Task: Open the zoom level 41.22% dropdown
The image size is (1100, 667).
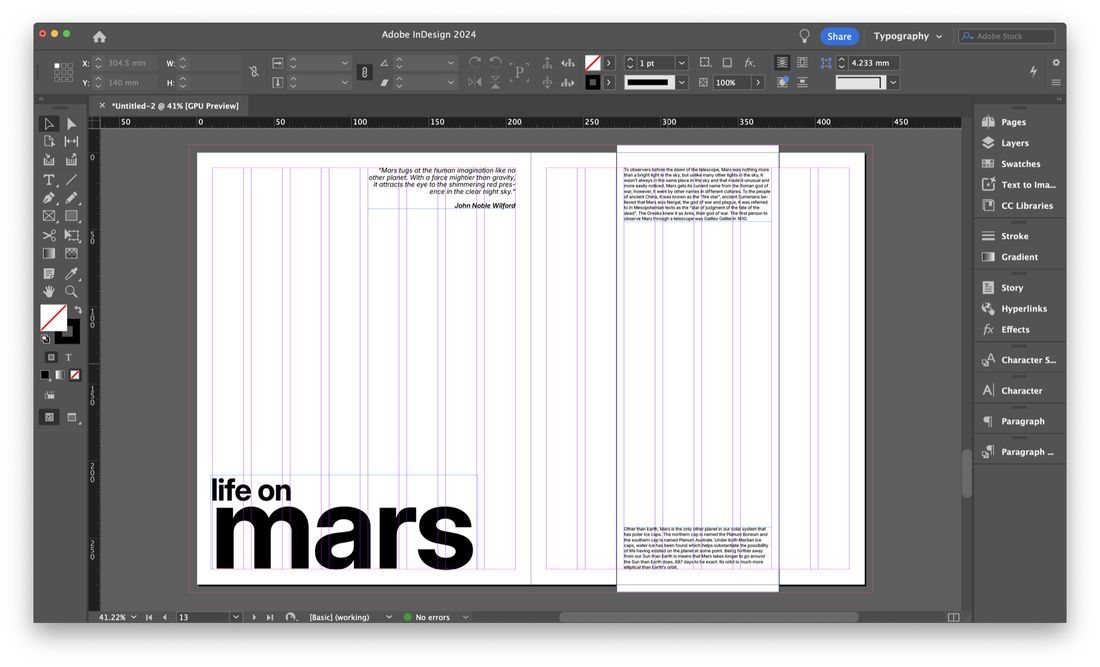Action: point(133,617)
